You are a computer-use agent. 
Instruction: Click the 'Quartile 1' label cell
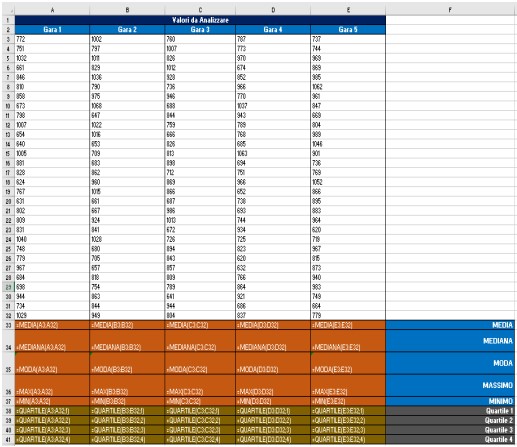pos(450,411)
